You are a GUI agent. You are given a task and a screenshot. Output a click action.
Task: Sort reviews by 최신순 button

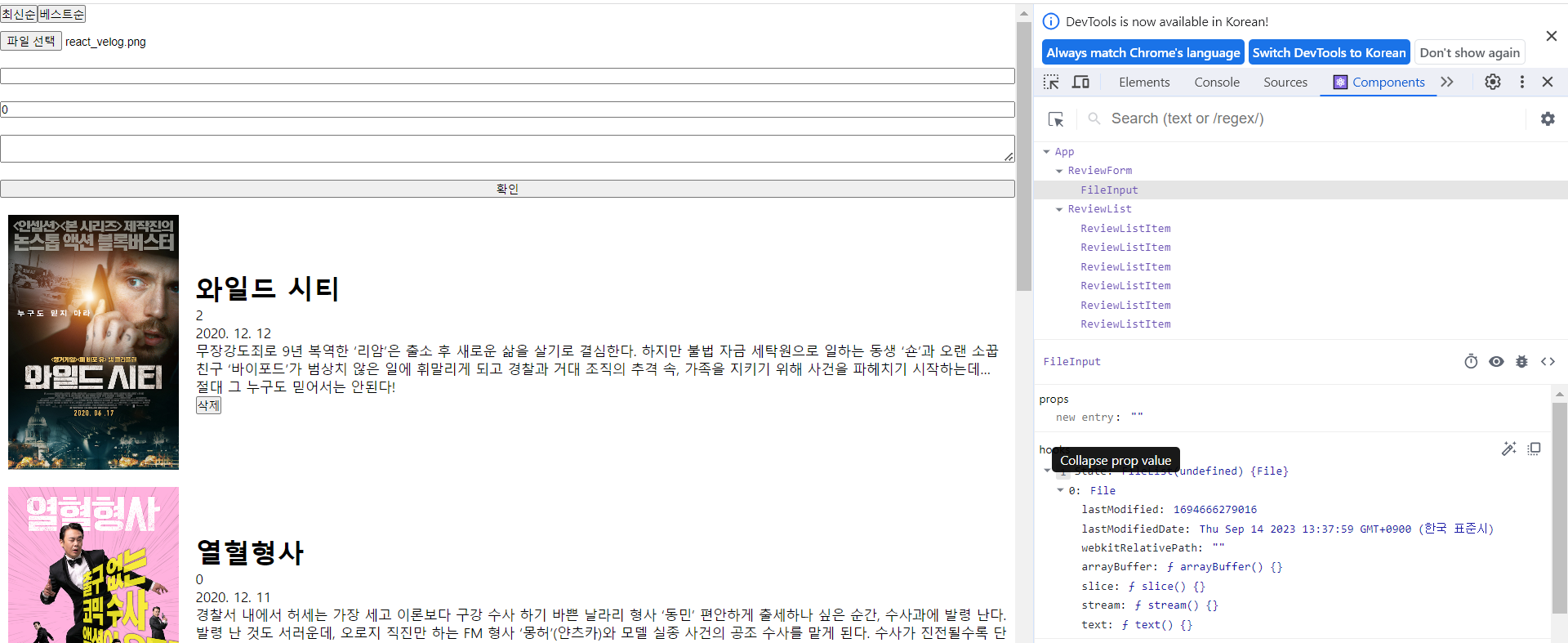19,14
